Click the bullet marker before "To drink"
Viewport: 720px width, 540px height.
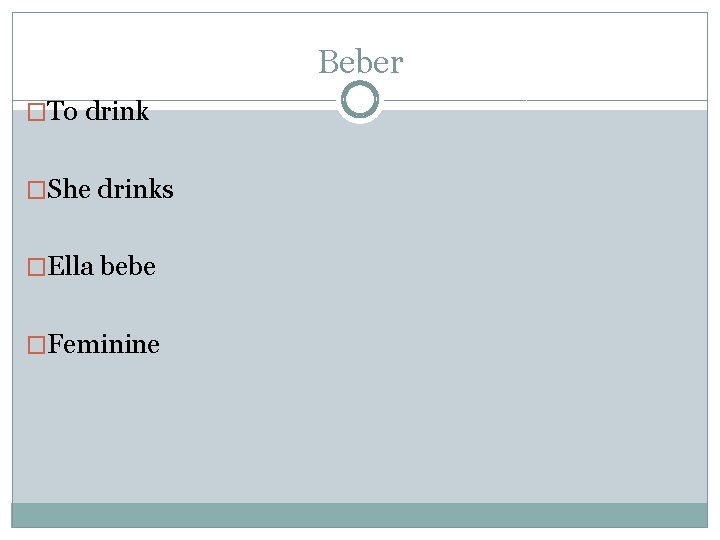tap(38, 112)
